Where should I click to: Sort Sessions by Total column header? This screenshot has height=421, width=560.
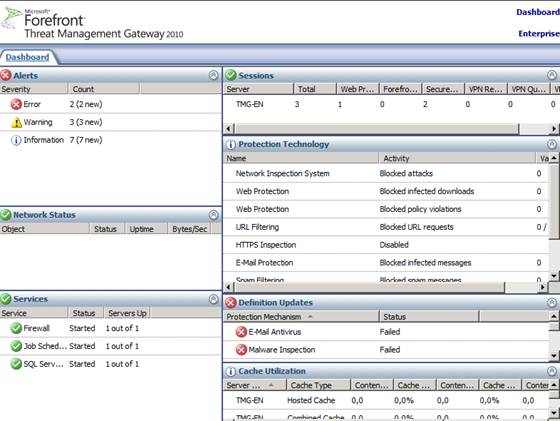[x=315, y=89]
